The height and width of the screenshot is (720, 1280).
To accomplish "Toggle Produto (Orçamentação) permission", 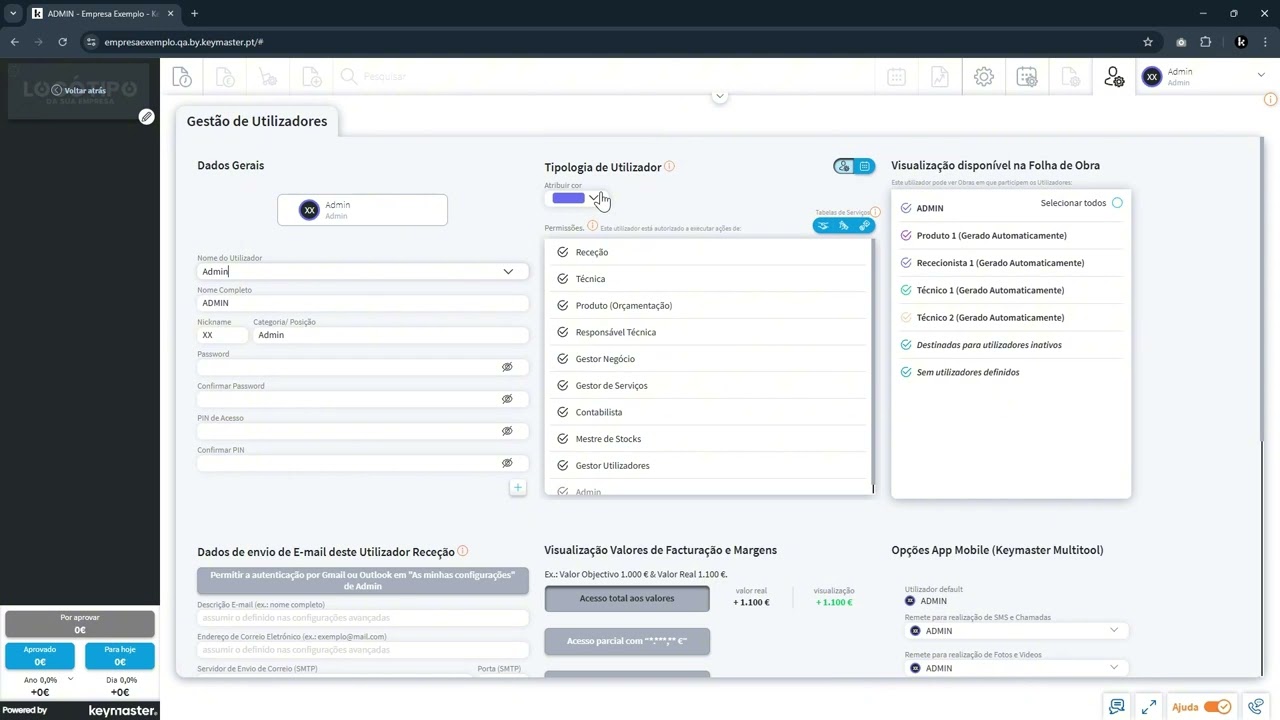I will tap(563, 305).
